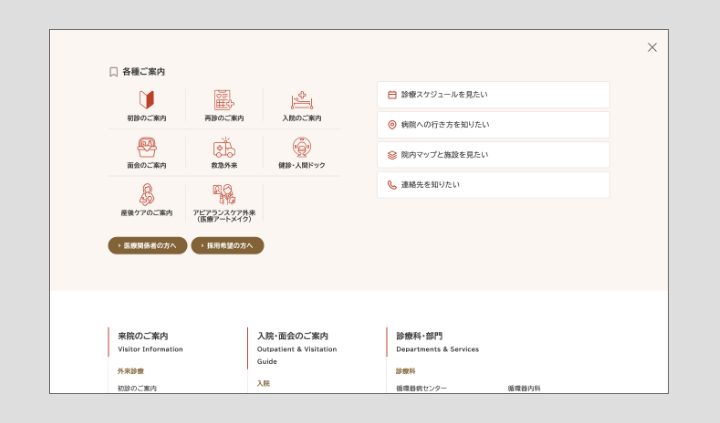Go to 循環器病センター link
The height and width of the screenshot is (423, 720).
[422, 388]
